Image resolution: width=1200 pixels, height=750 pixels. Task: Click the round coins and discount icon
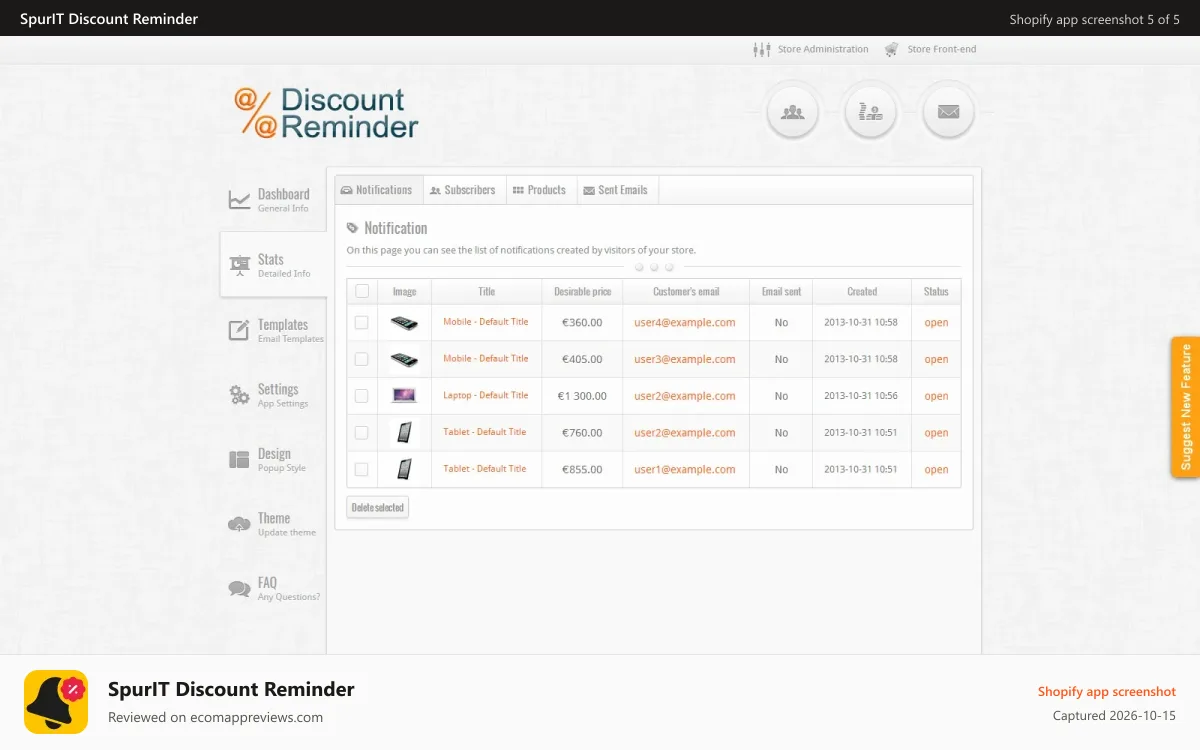871,112
